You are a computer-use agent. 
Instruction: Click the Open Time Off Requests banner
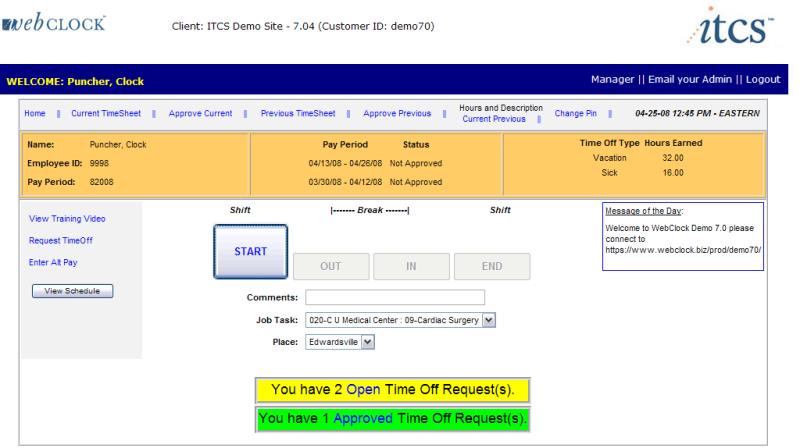pos(392,390)
